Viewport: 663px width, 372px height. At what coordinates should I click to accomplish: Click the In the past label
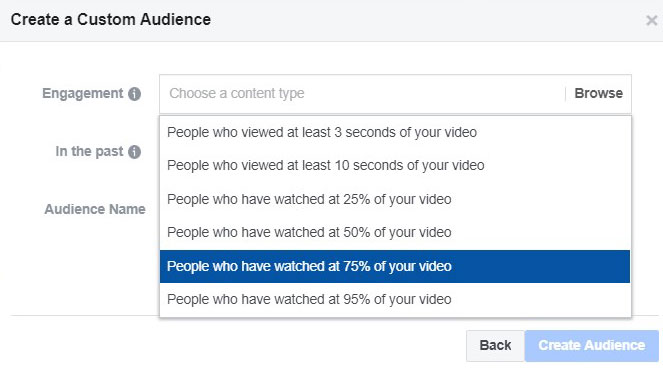(89, 151)
